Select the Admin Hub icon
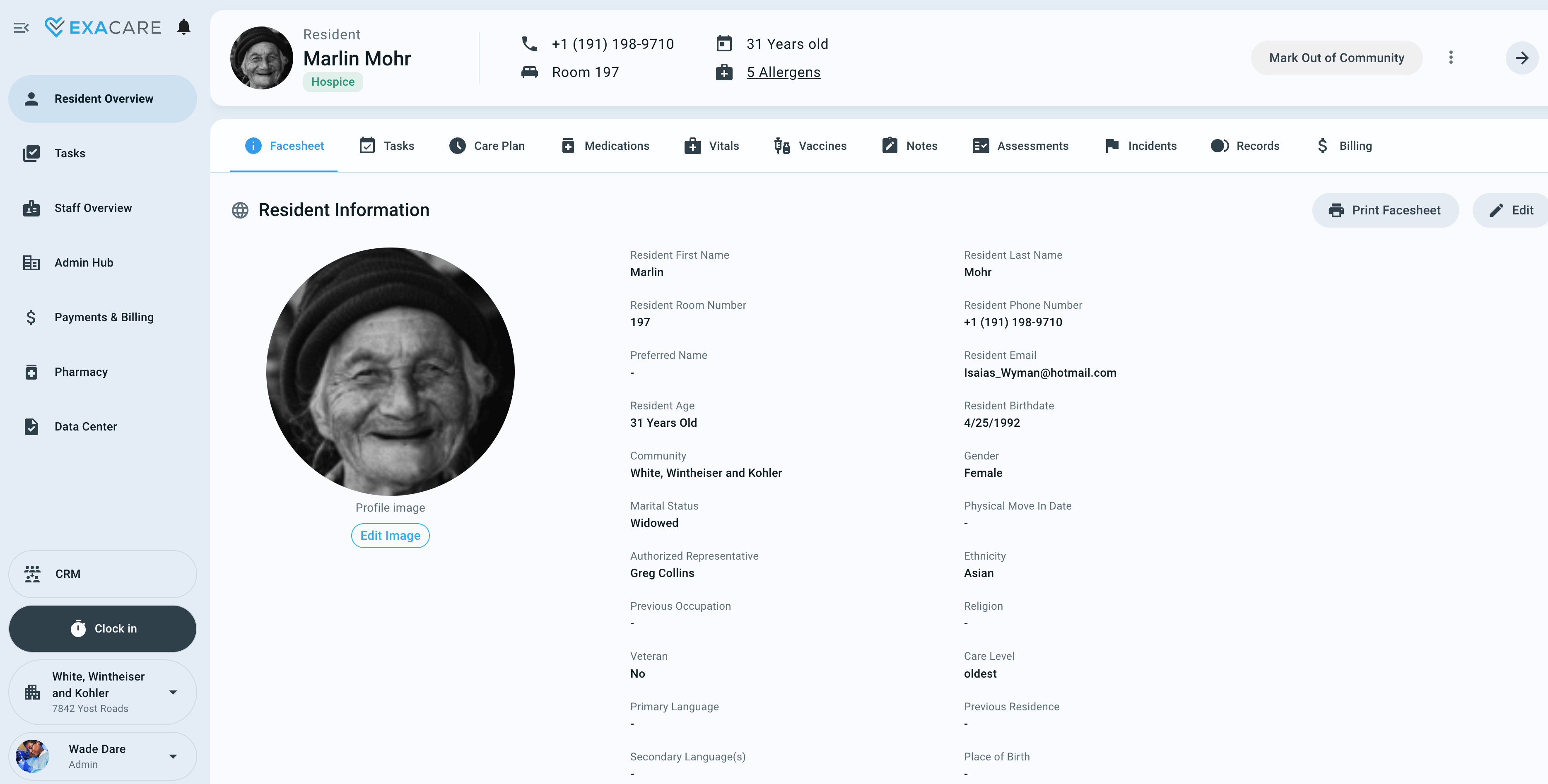 click(31, 262)
